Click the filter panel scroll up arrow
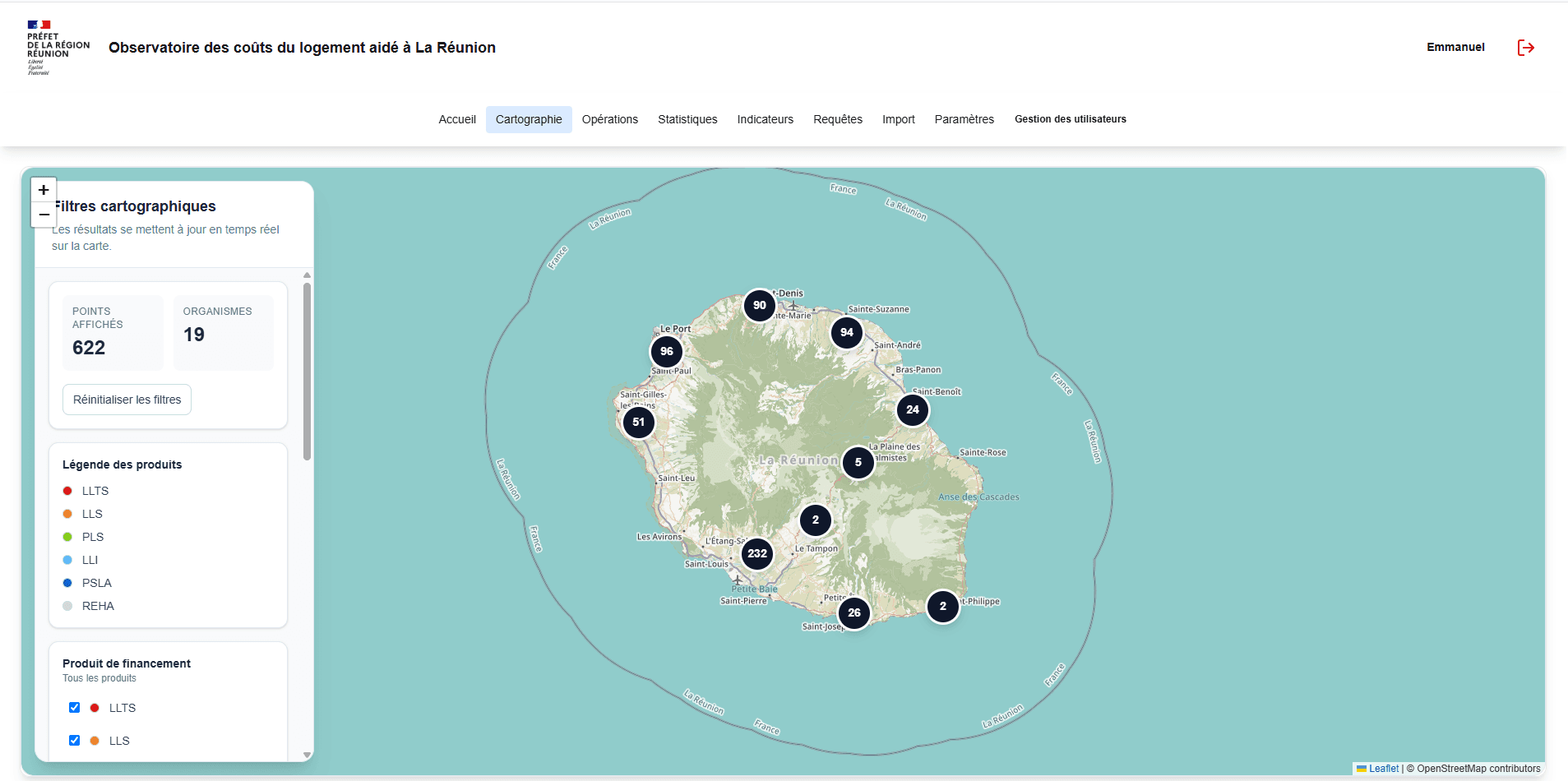This screenshot has height=781, width=1568. pos(307,275)
